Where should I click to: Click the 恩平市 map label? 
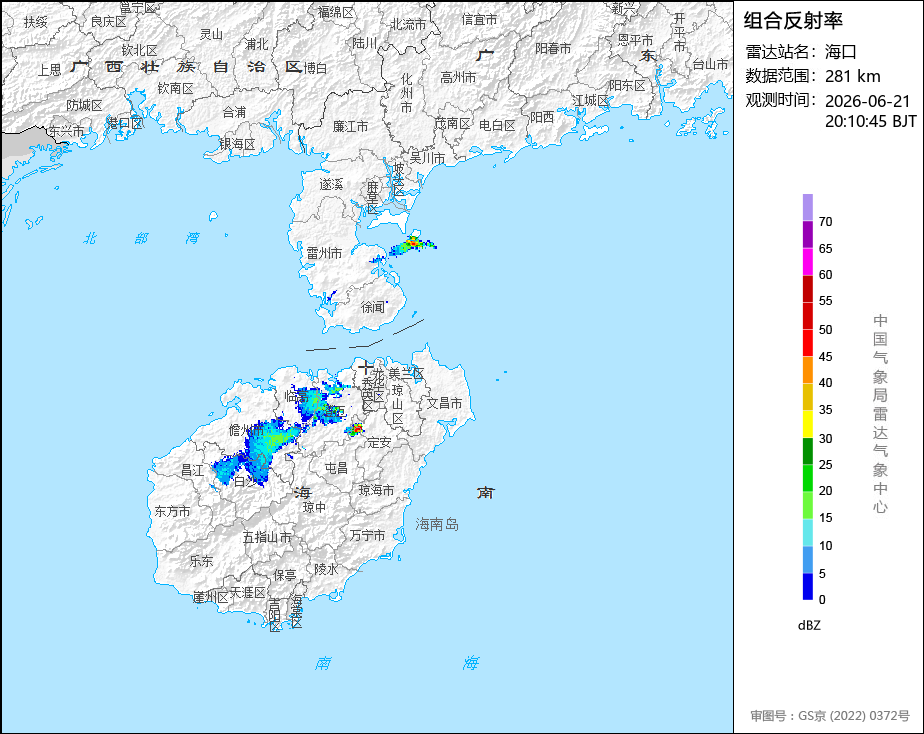pyautogui.click(x=635, y=39)
